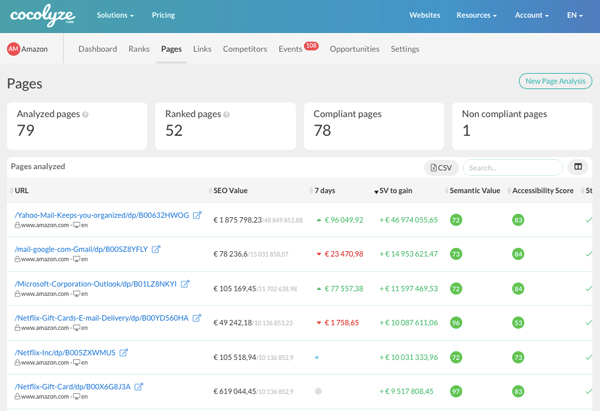Click accessibility score badge 73 in Netflix-Inc row

[518, 357]
